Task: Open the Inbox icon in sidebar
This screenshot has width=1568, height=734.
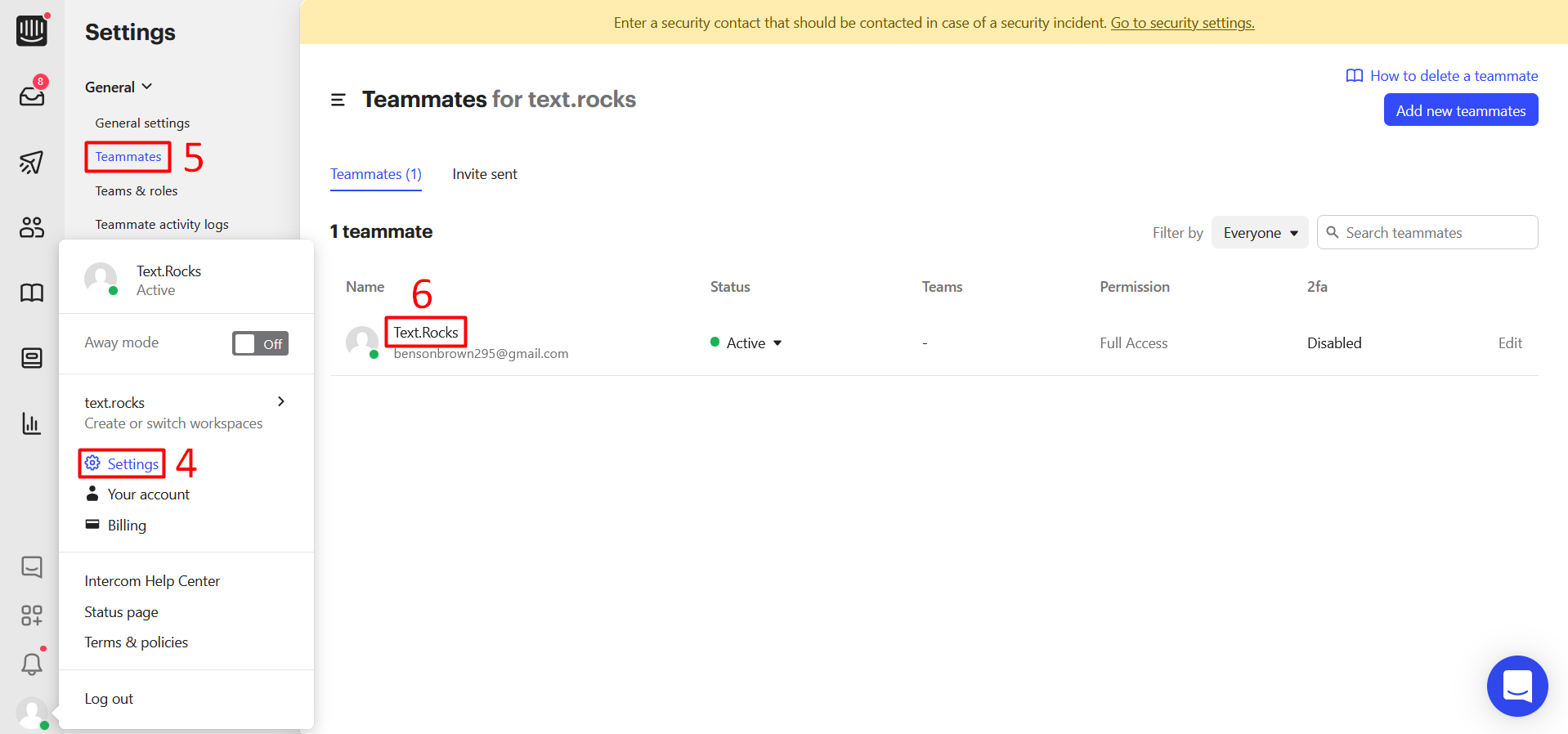Action: pos(32,96)
